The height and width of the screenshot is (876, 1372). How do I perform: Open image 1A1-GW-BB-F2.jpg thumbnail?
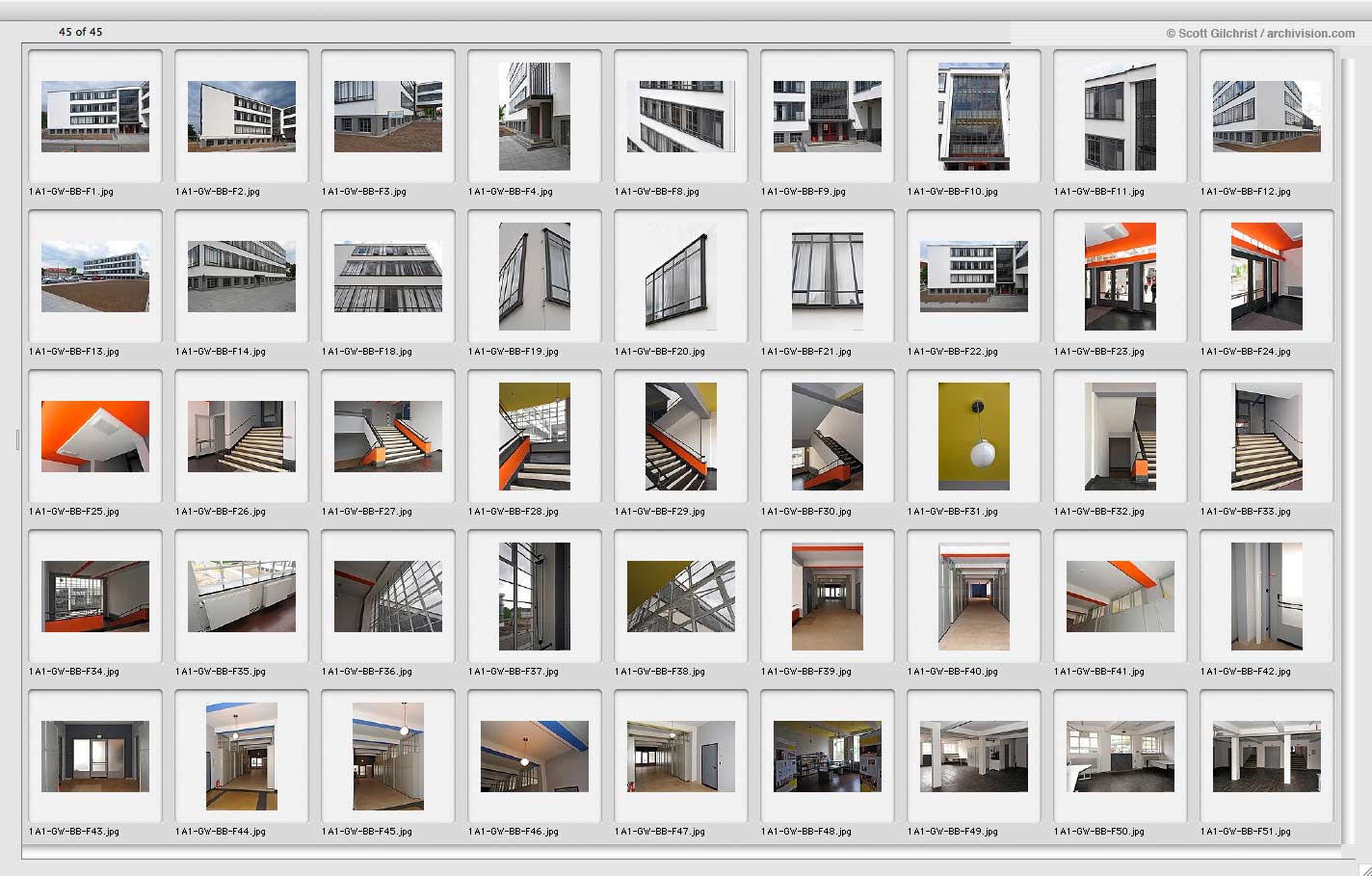coord(242,117)
